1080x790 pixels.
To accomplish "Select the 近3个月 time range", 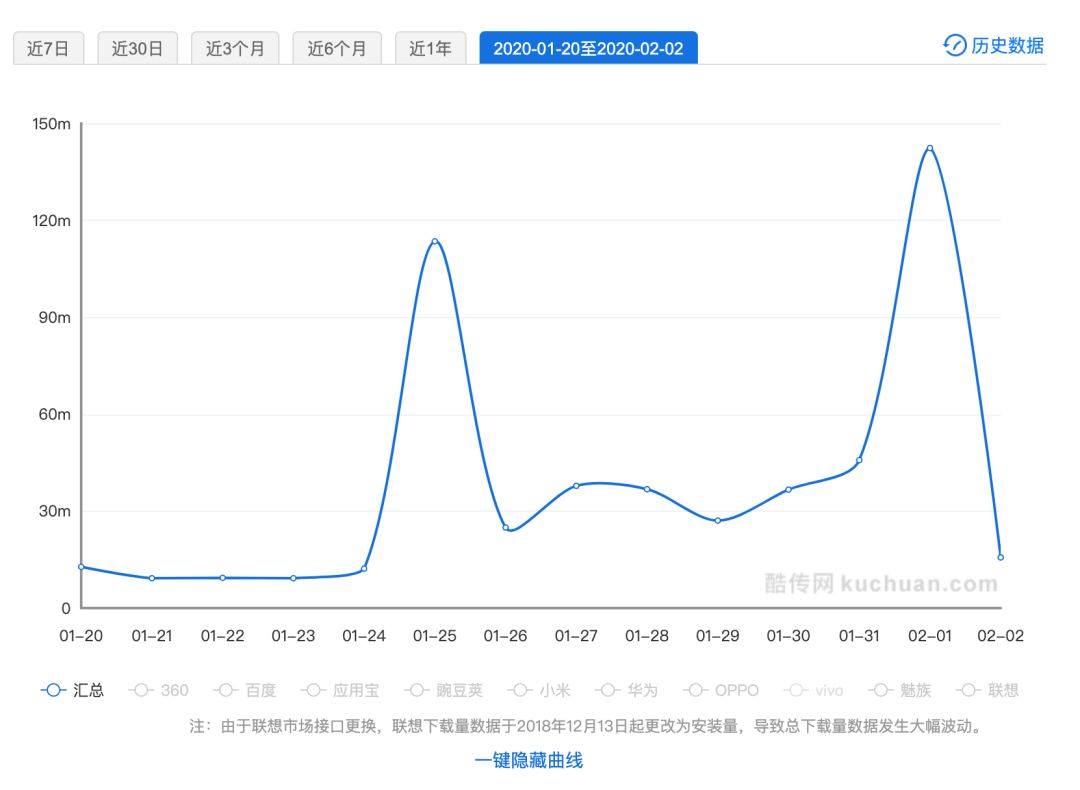I will pyautogui.click(x=234, y=47).
